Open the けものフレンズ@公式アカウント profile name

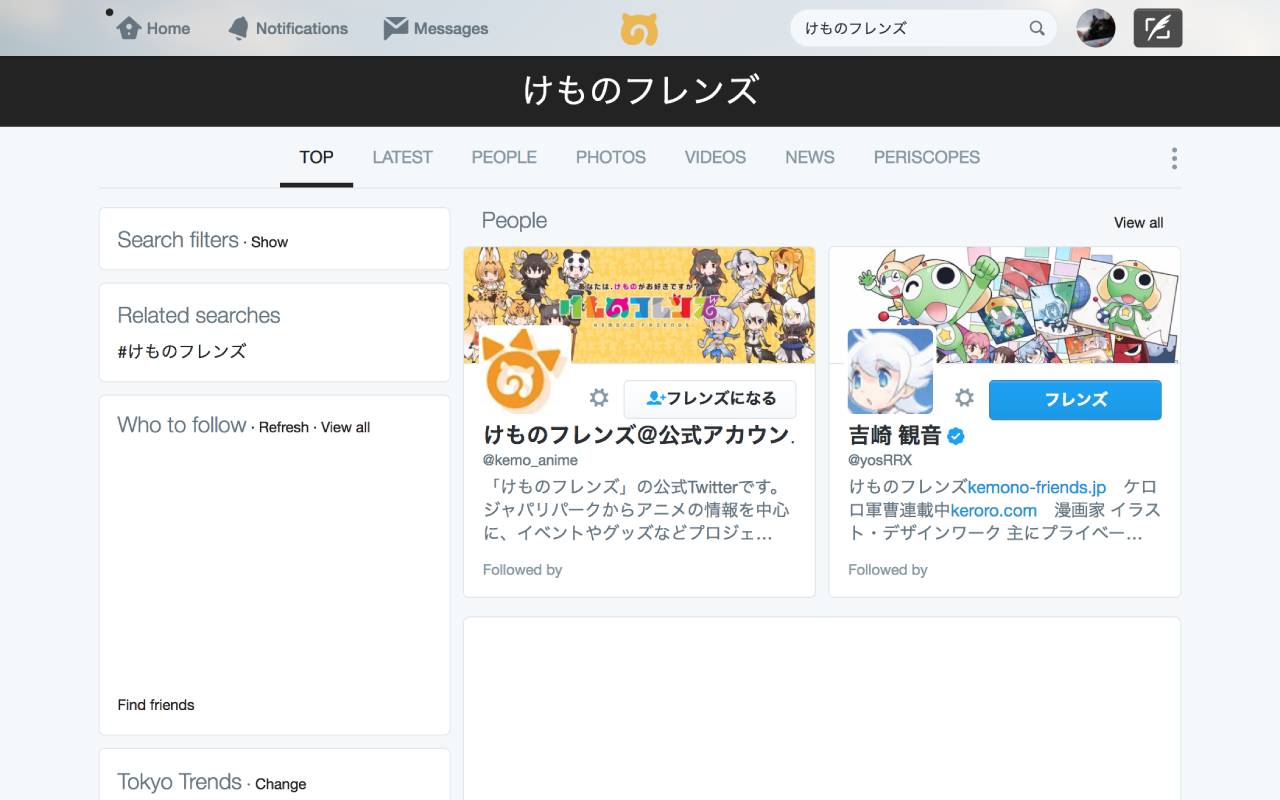tap(639, 435)
